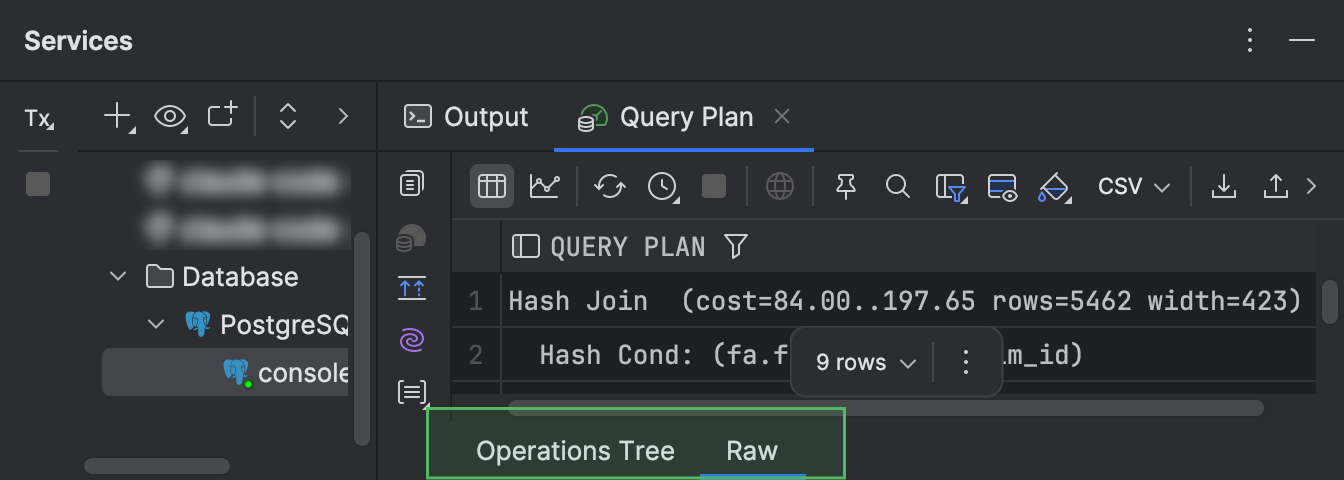Image resolution: width=1344 pixels, height=480 pixels.
Task: Click the results horizontal scrollbar
Action: pyautogui.click(x=886, y=408)
